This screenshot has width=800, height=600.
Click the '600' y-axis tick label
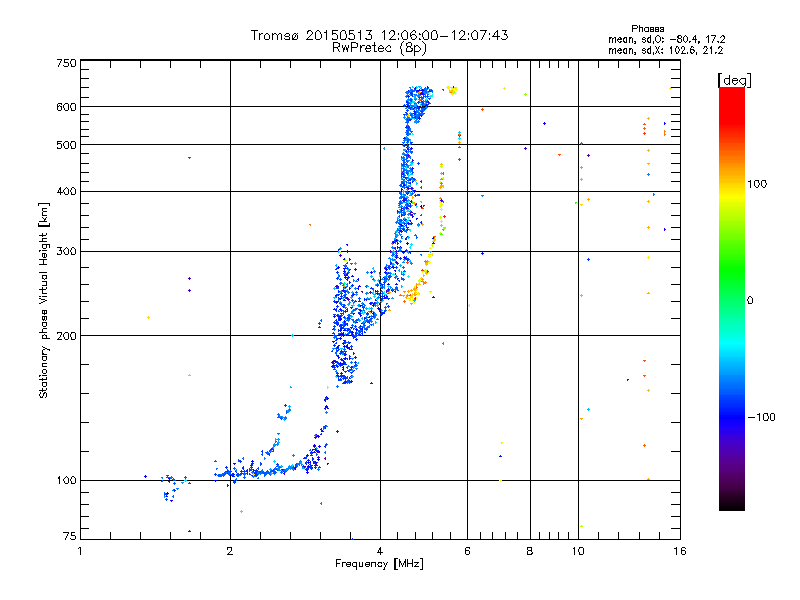pyautogui.click(x=66, y=107)
